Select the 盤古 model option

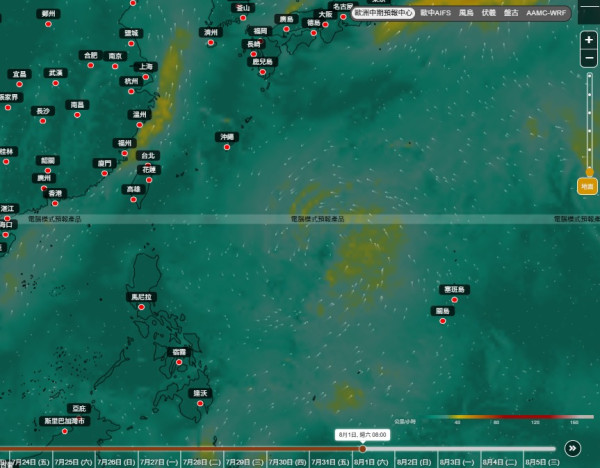point(511,13)
